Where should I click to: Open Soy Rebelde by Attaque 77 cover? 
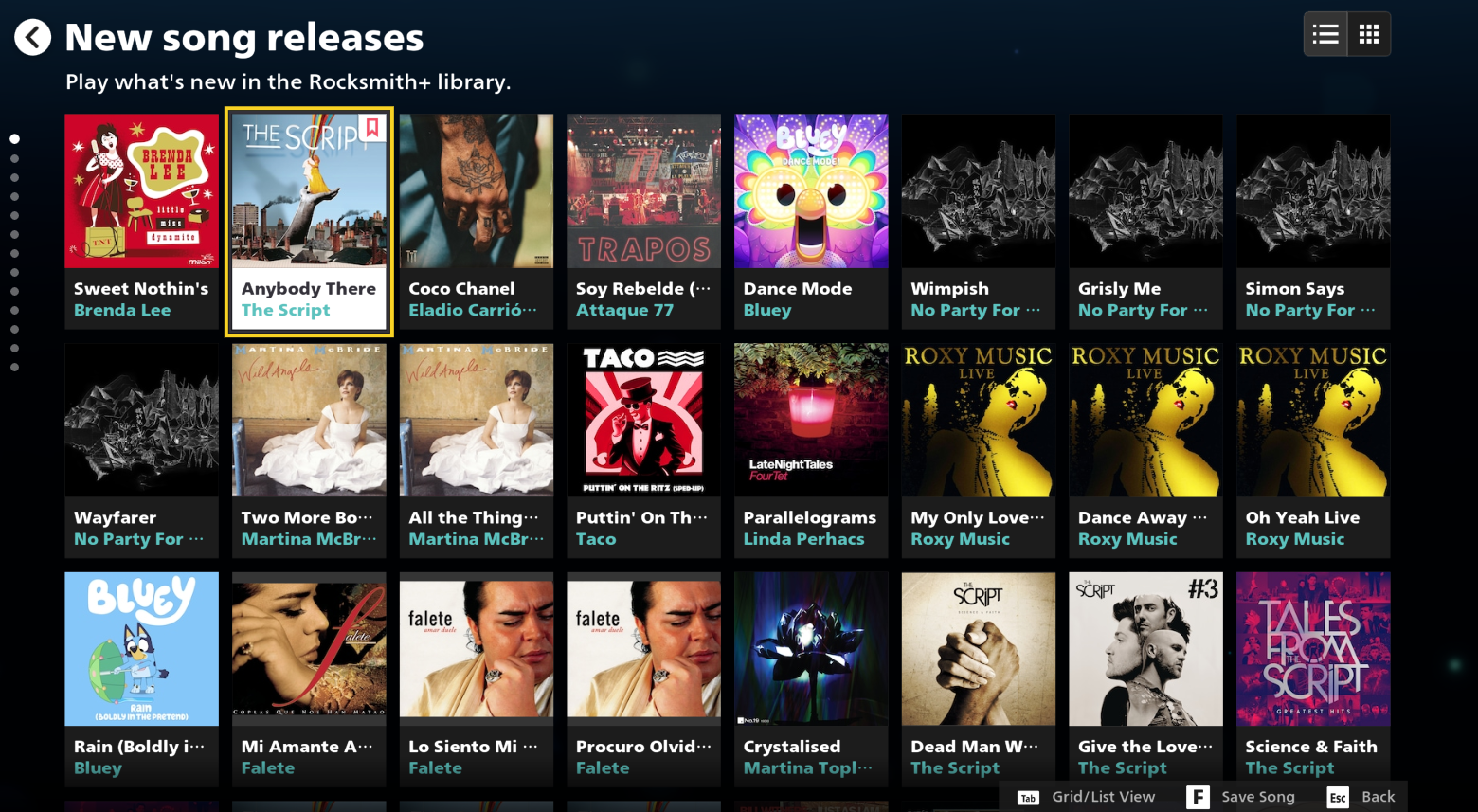pos(643,191)
